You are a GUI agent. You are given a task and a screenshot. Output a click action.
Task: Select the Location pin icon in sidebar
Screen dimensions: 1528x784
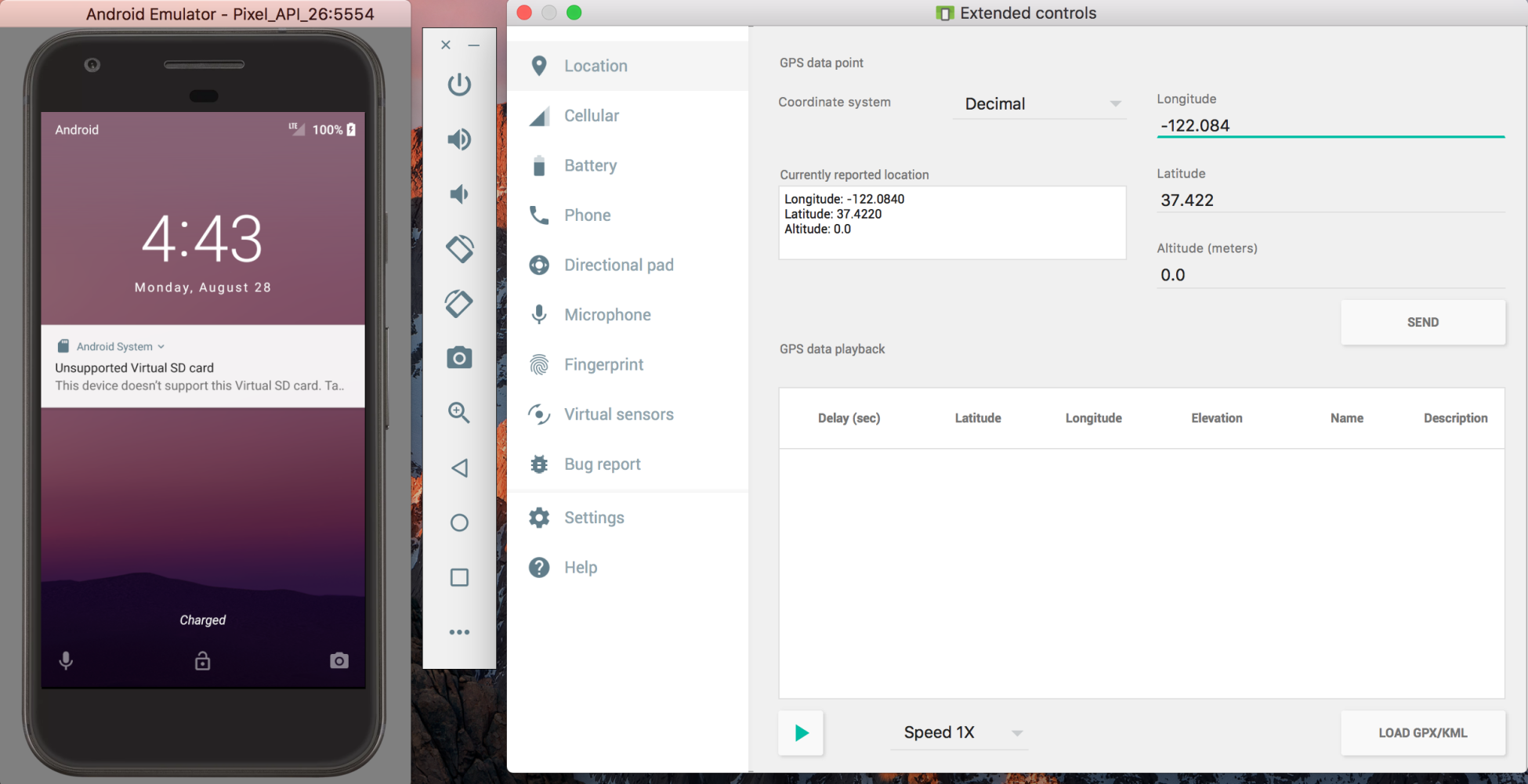pos(539,66)
